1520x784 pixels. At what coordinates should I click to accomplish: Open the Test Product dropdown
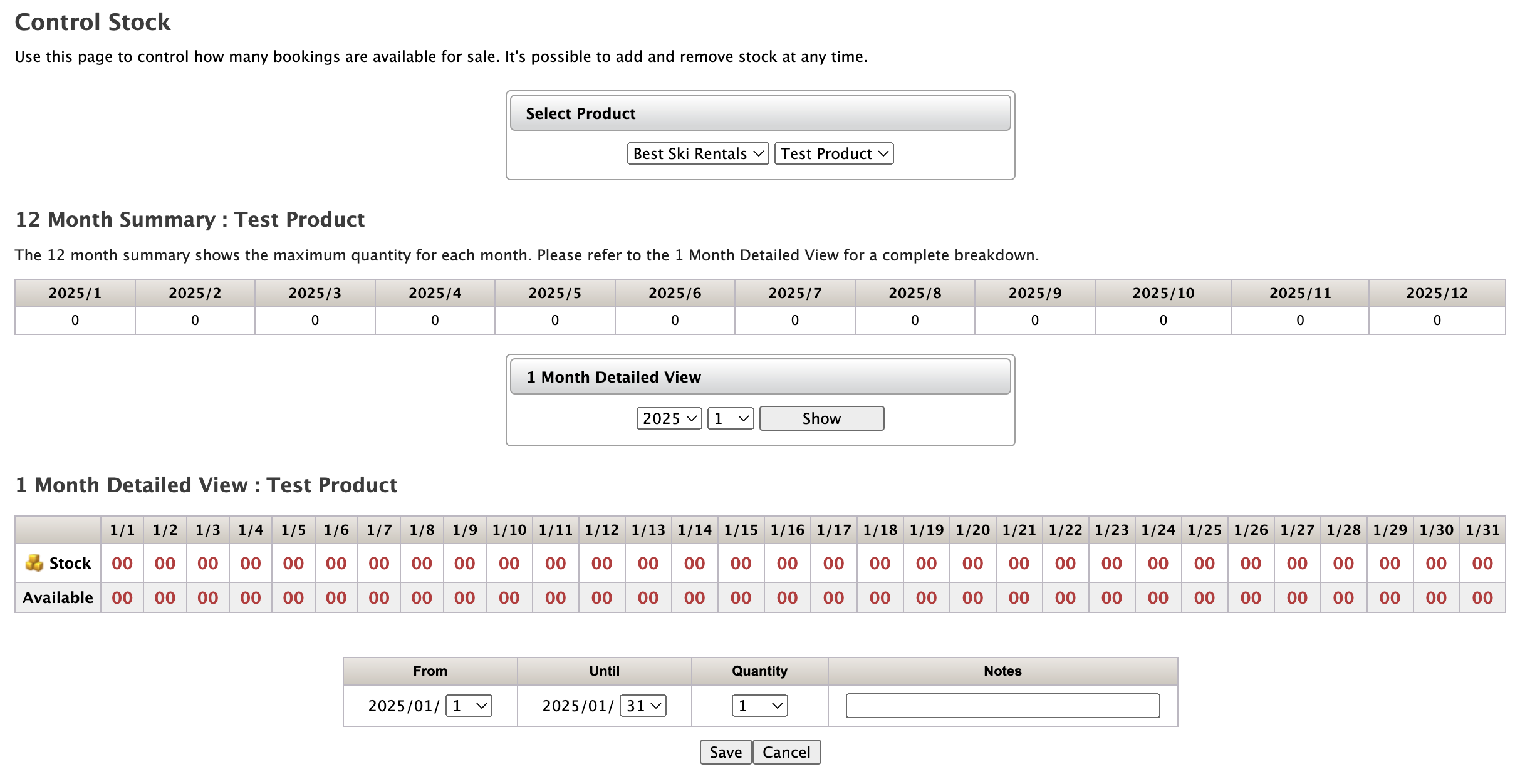click(x=833, y=153)
